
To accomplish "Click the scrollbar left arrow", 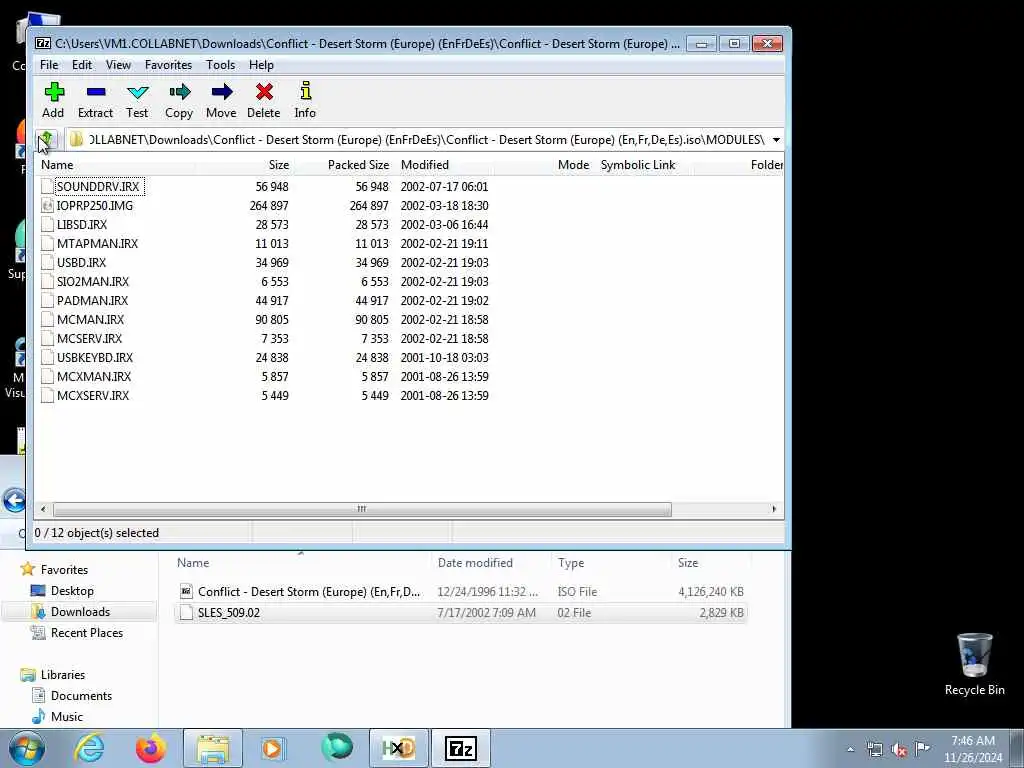I will click(43, 509).
